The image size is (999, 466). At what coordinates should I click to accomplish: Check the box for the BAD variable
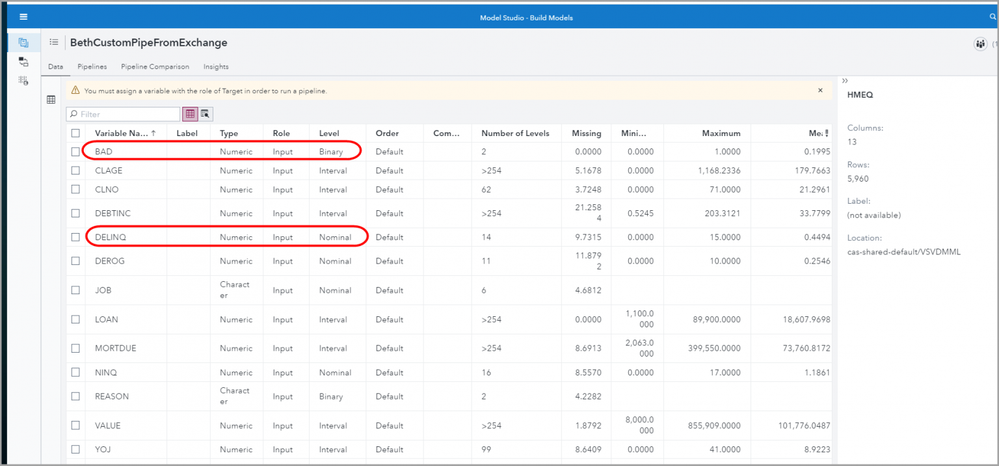pyautogui.click(x=76, y=152)
